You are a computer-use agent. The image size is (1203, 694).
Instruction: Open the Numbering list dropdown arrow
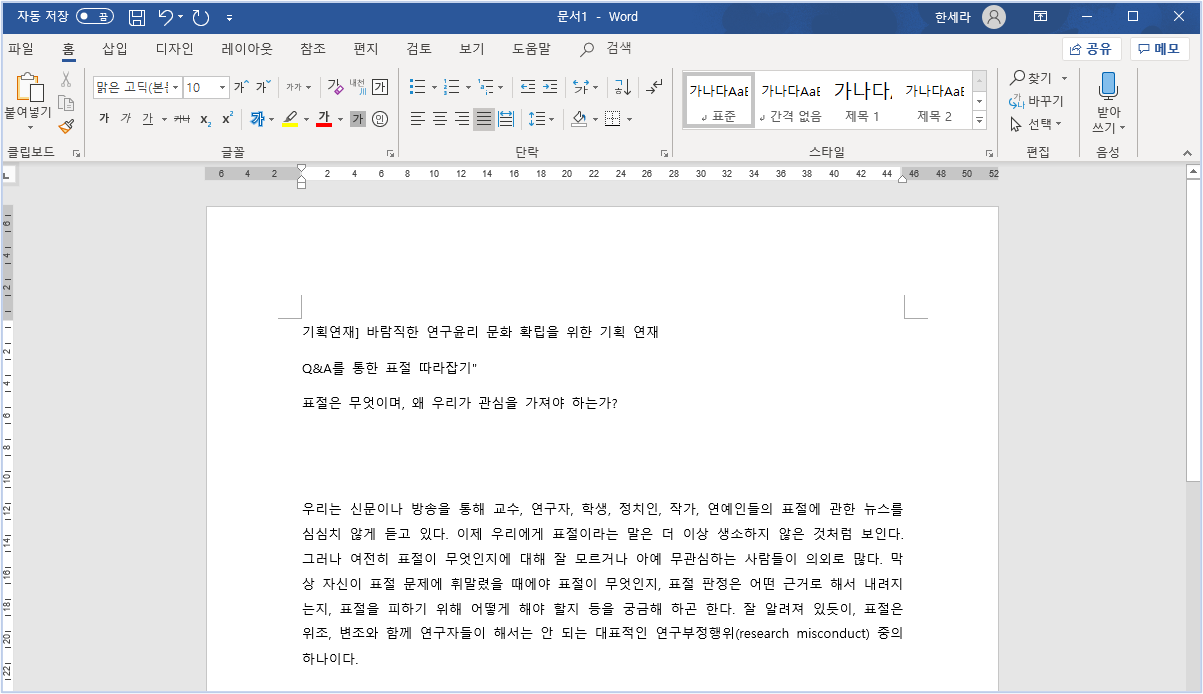click(x=468, y=87)
